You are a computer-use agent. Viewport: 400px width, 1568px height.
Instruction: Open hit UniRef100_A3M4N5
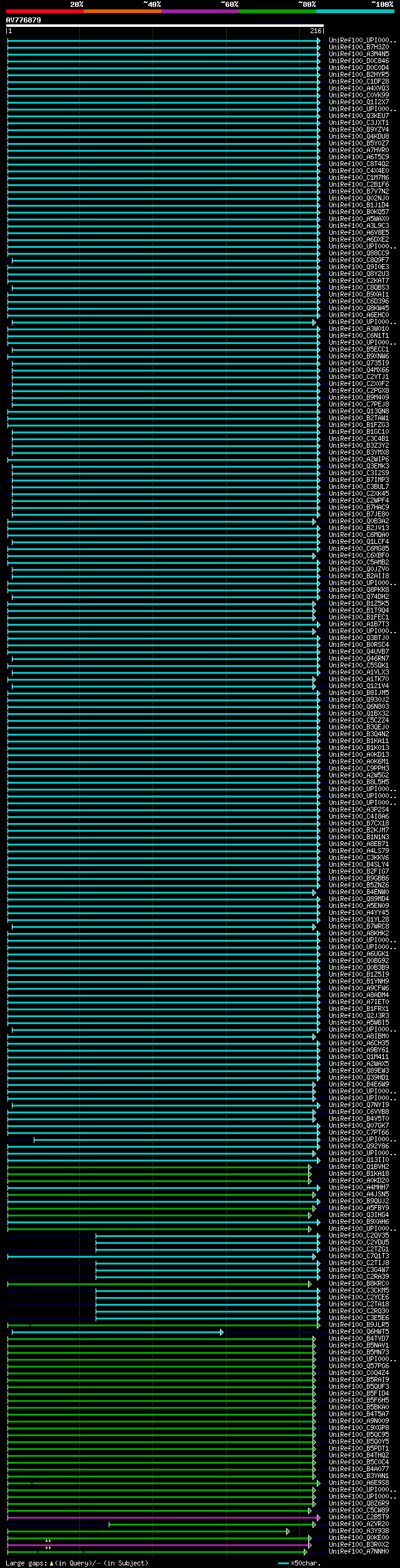tap(359, 54)
